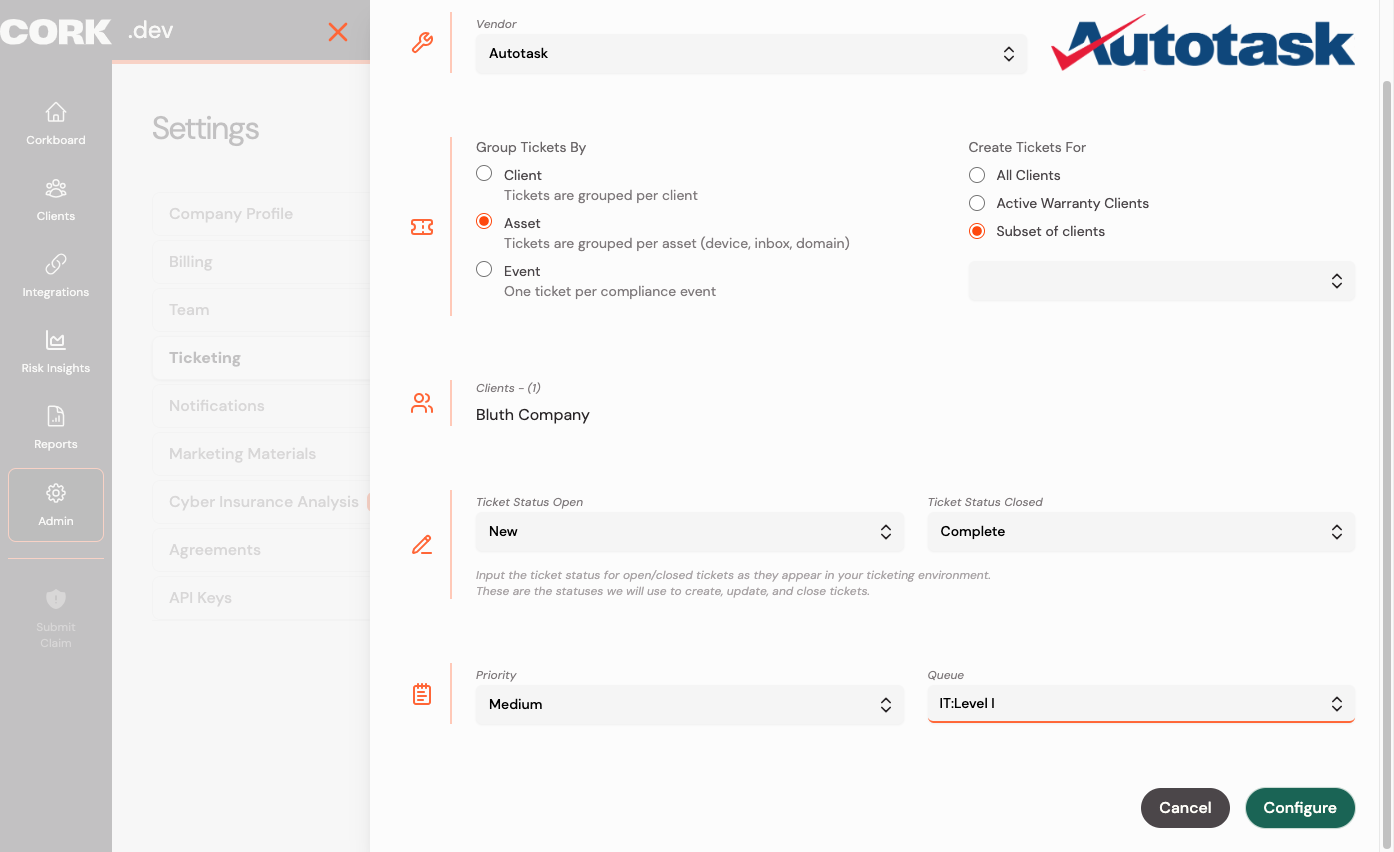The height and width of the screenshot is (852, 1394).
Task: Switch to Team settings section
Action: pyautogui.click(x=261, y=310)
